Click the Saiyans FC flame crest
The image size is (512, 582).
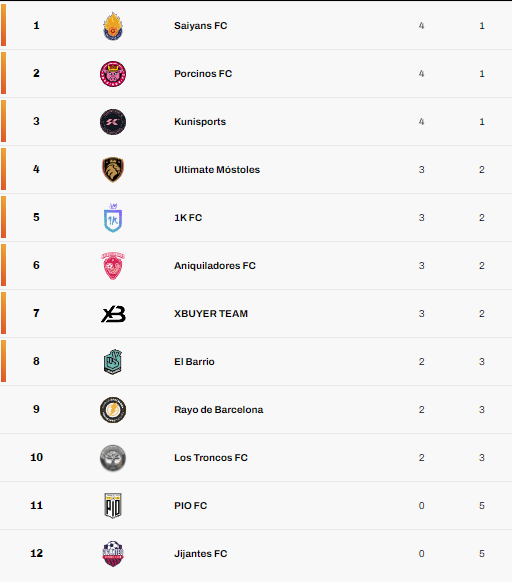tap(113, 26)
